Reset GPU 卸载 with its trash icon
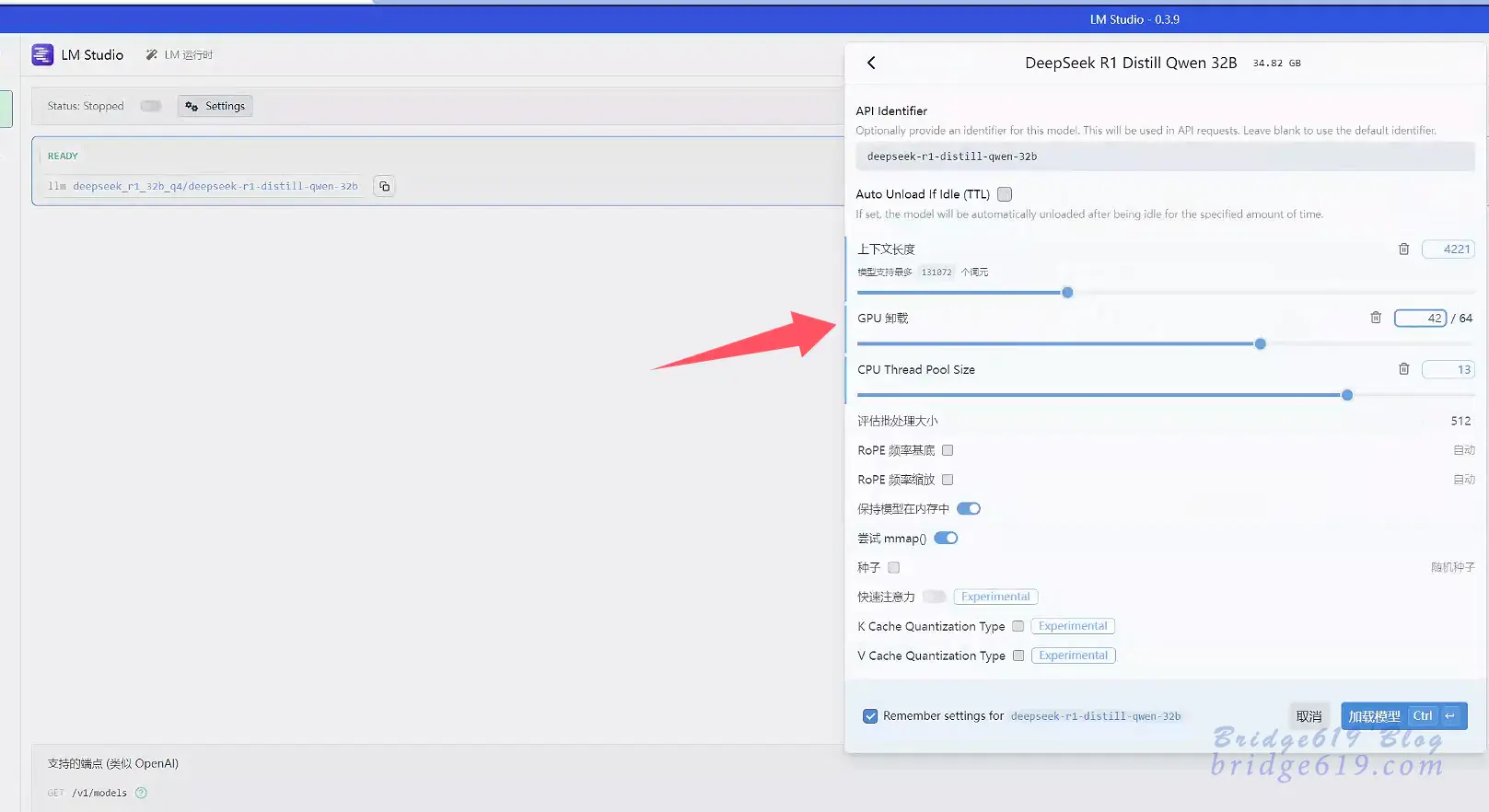The width and height of the screenshot is (1489, 812). click(1376, 318)
